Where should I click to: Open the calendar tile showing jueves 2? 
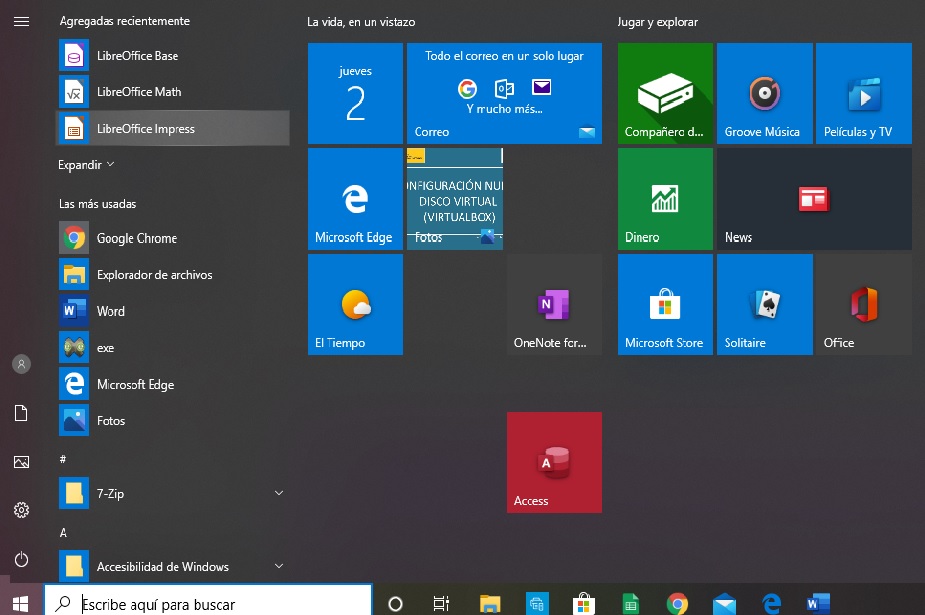[x=355, y=93]
